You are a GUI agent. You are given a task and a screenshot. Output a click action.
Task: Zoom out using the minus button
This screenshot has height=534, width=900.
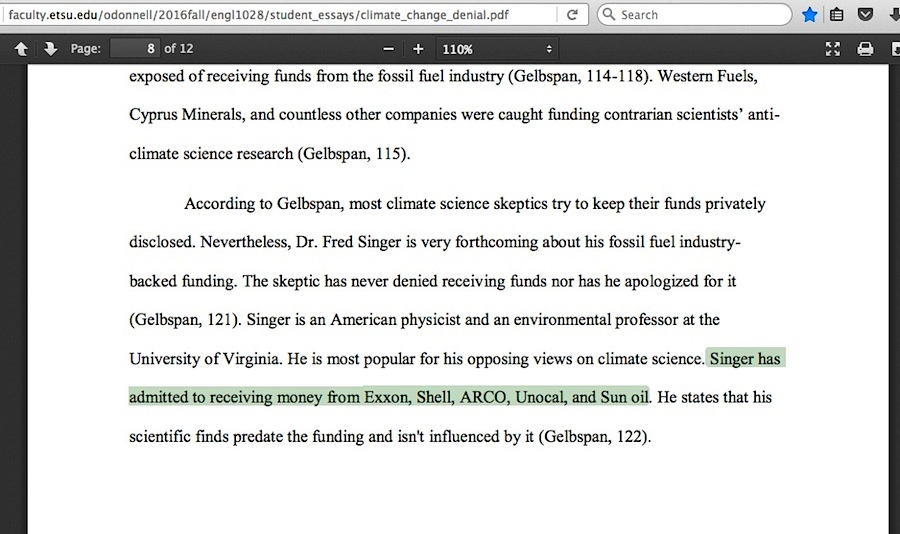coord(389,49)
